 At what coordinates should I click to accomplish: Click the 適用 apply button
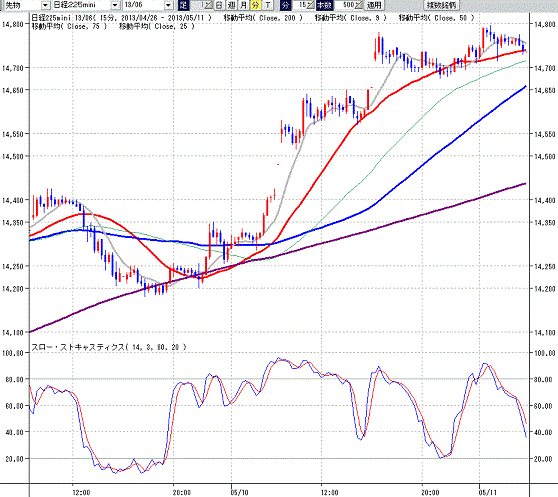(374, 5)
